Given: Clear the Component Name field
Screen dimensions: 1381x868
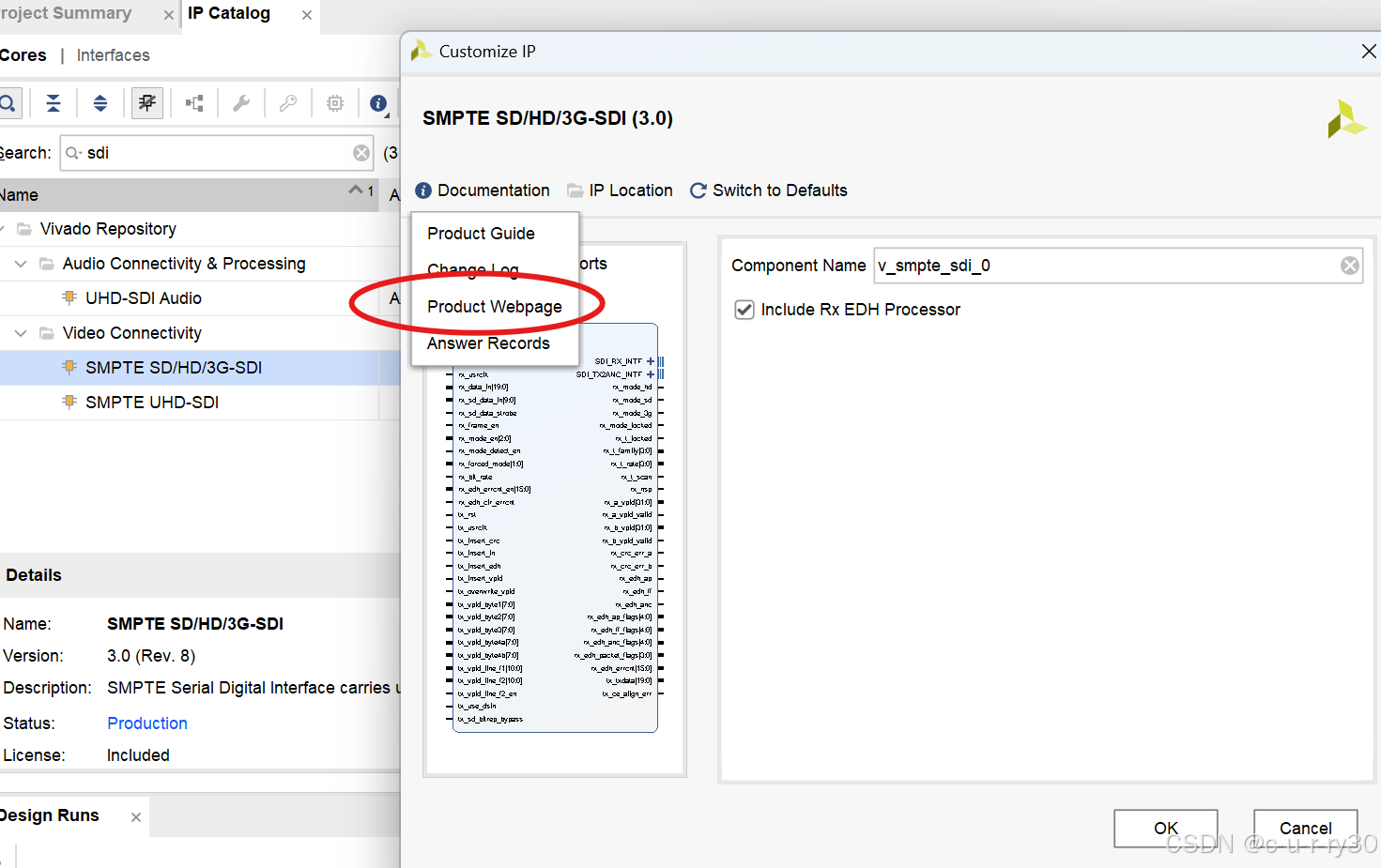Looking at the screenshot, I should point(1350,266).
